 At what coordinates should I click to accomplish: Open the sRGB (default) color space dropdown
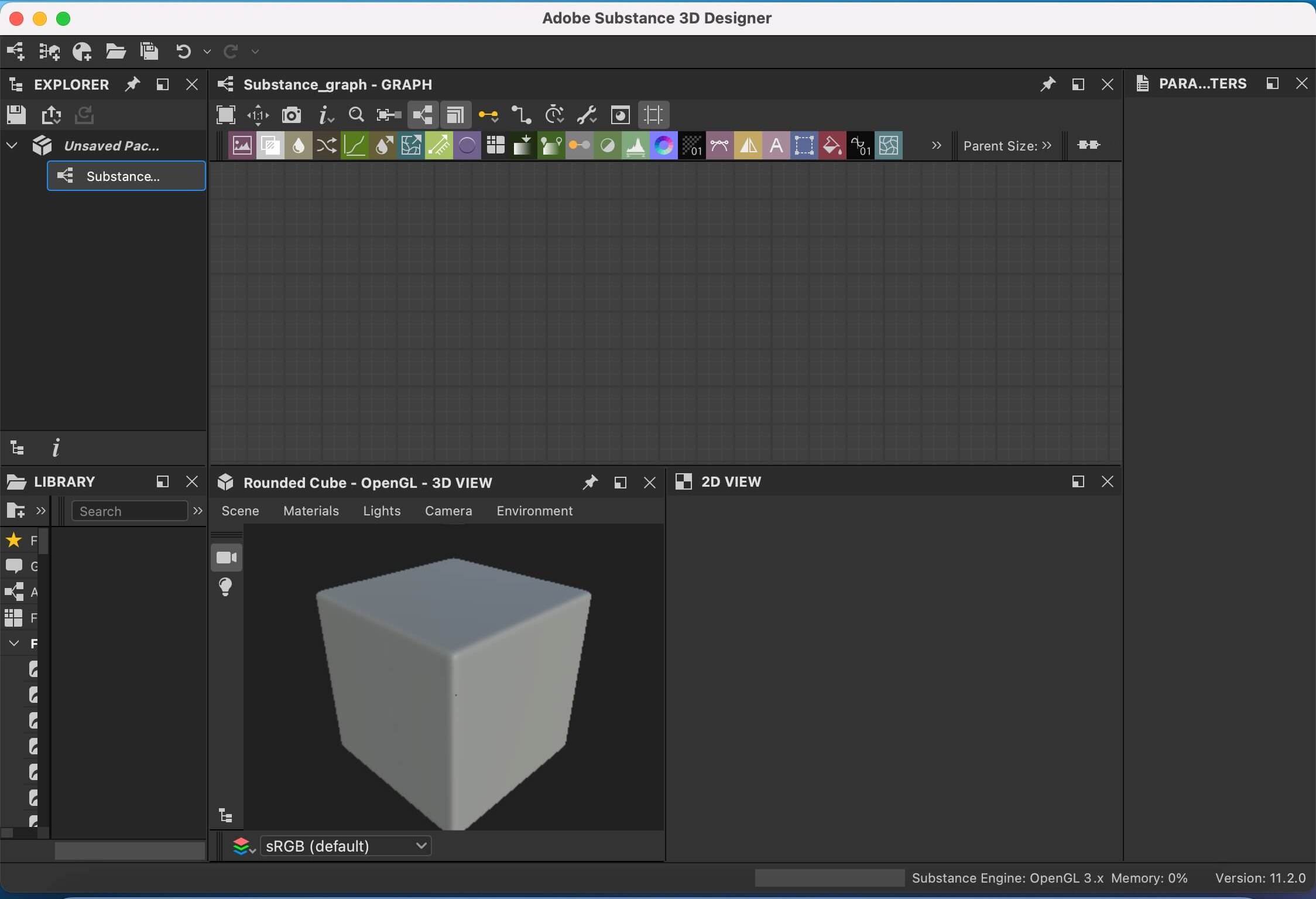click(x=345, y=846)
